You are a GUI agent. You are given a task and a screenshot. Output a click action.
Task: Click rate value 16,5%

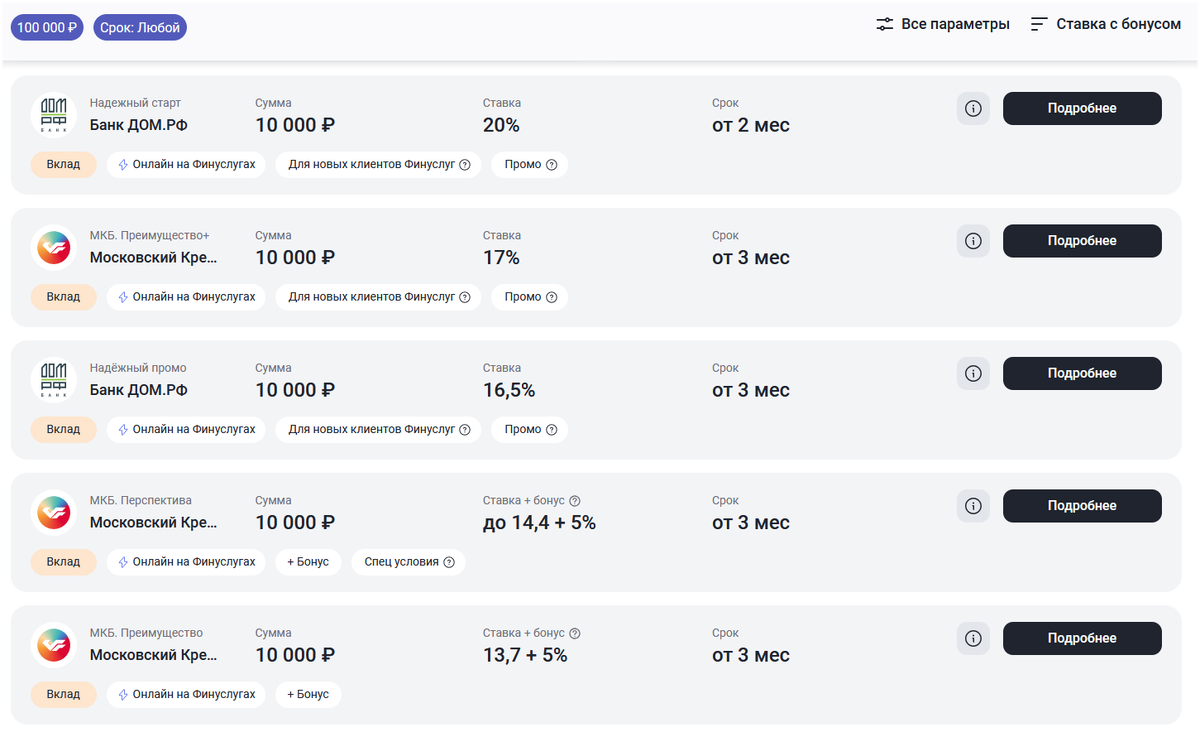click(x=509, y=391)
